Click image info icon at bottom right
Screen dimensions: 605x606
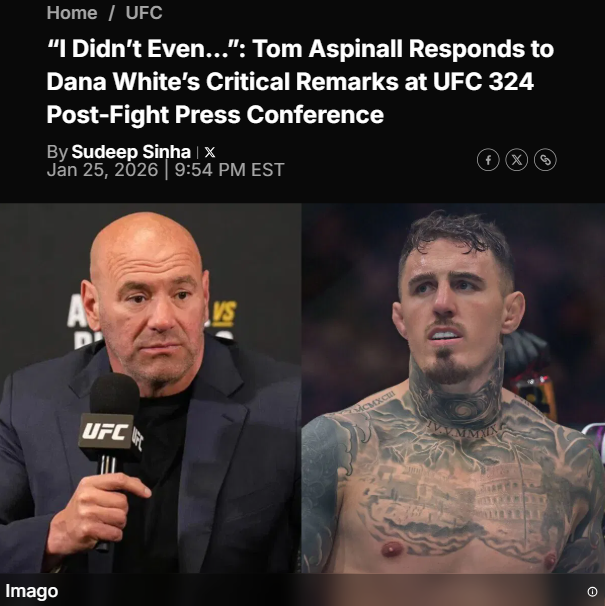(592, 591)
